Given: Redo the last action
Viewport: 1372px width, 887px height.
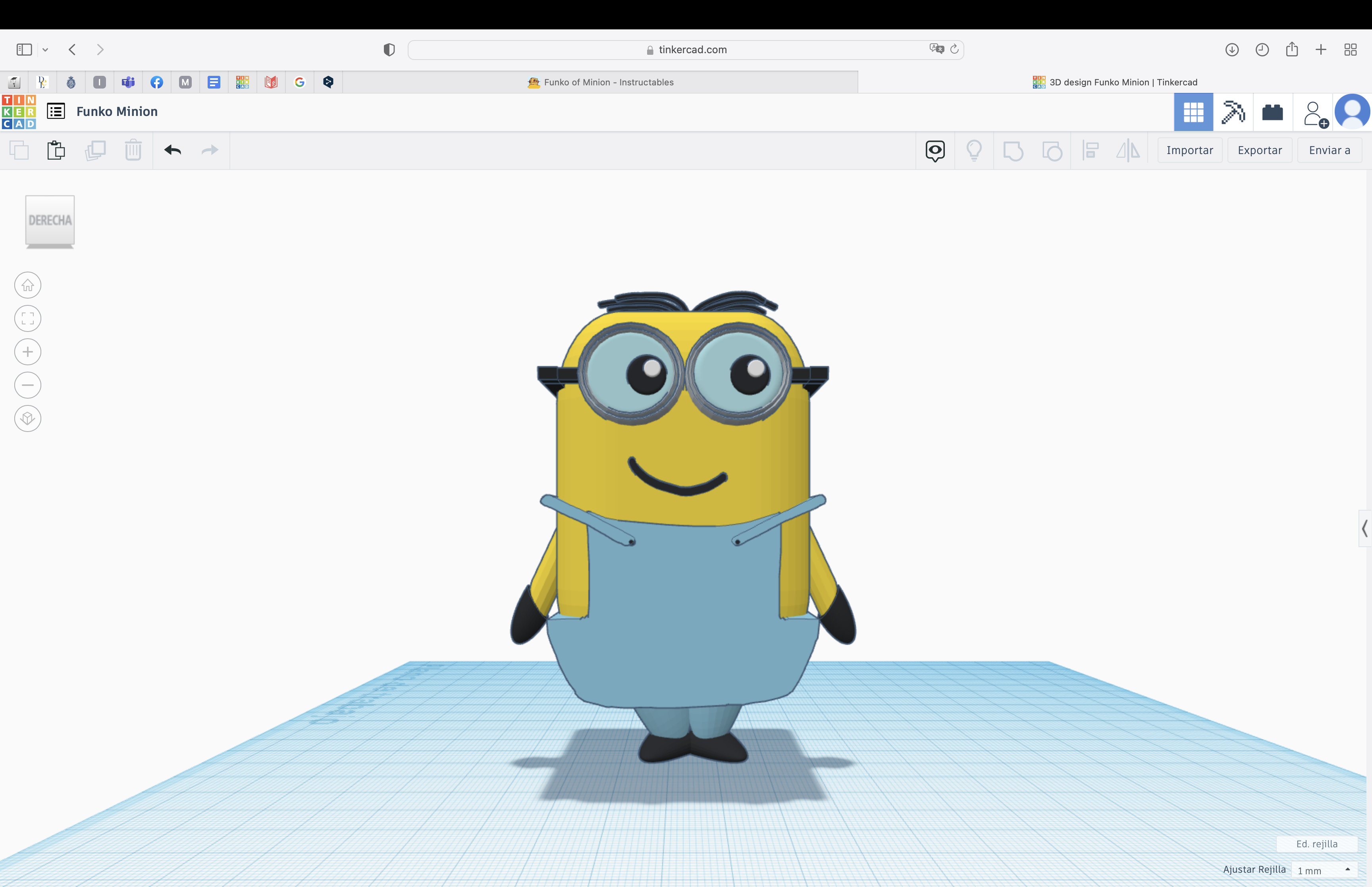Looking at the screenshot, I should pyautogui.click(x=210, y=150).
